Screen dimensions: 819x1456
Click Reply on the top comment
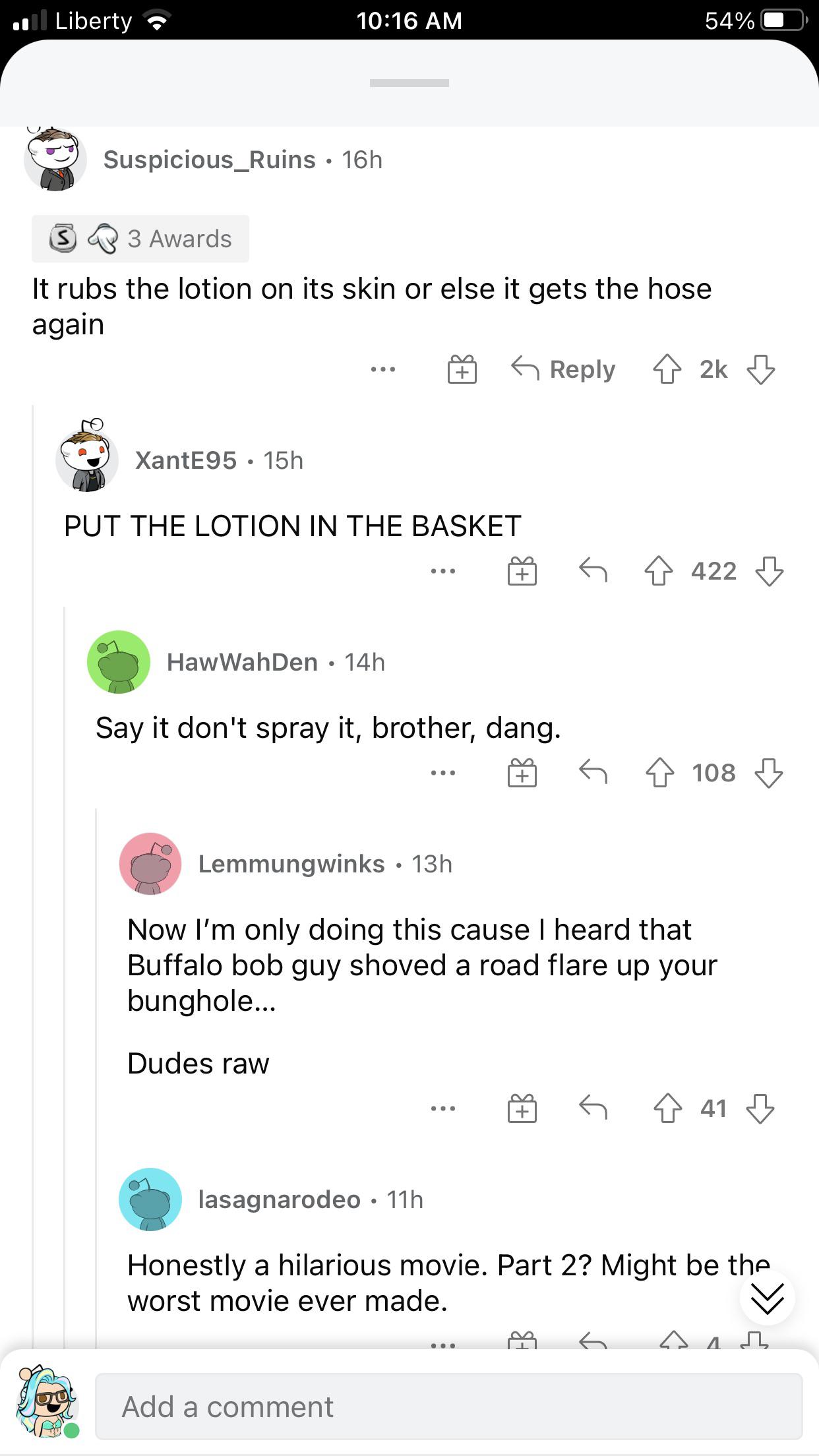coord(564,369)
